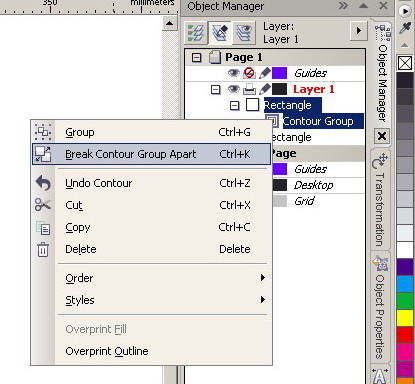Collapse Layer 1 tree node
415x384 pixels.
(x=216, y=89)
